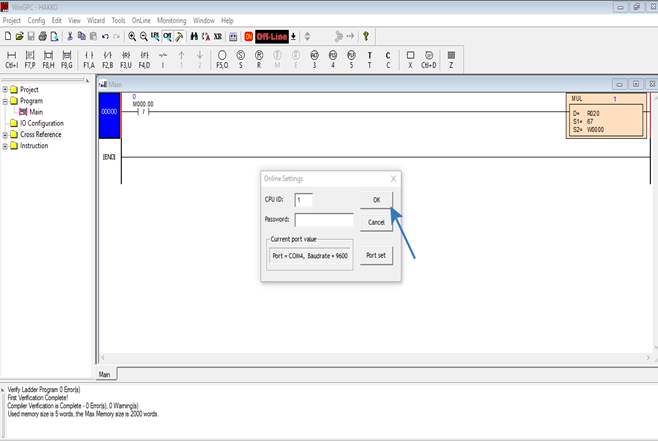Open the Wizard menu

97,20
